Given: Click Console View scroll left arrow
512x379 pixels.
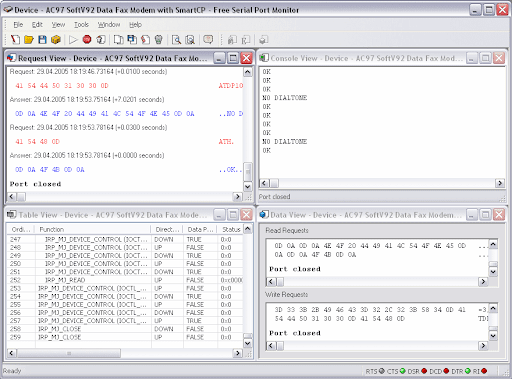Looking at the screenshot, I should coord(264,183).
